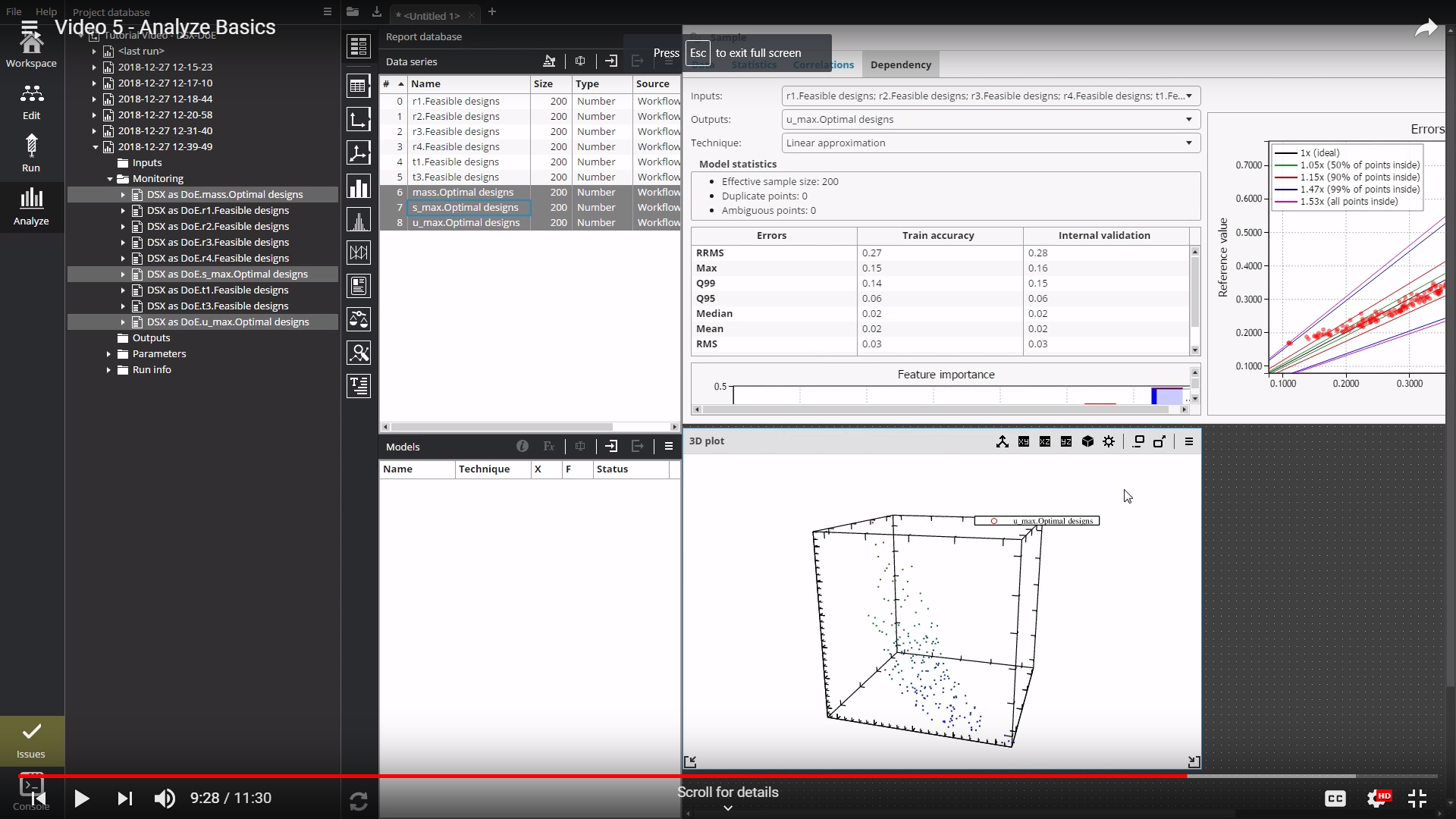This screenshot has height=819, width=1456.
Task: Open the Issues panel
Action: click(x=31, y=741)
